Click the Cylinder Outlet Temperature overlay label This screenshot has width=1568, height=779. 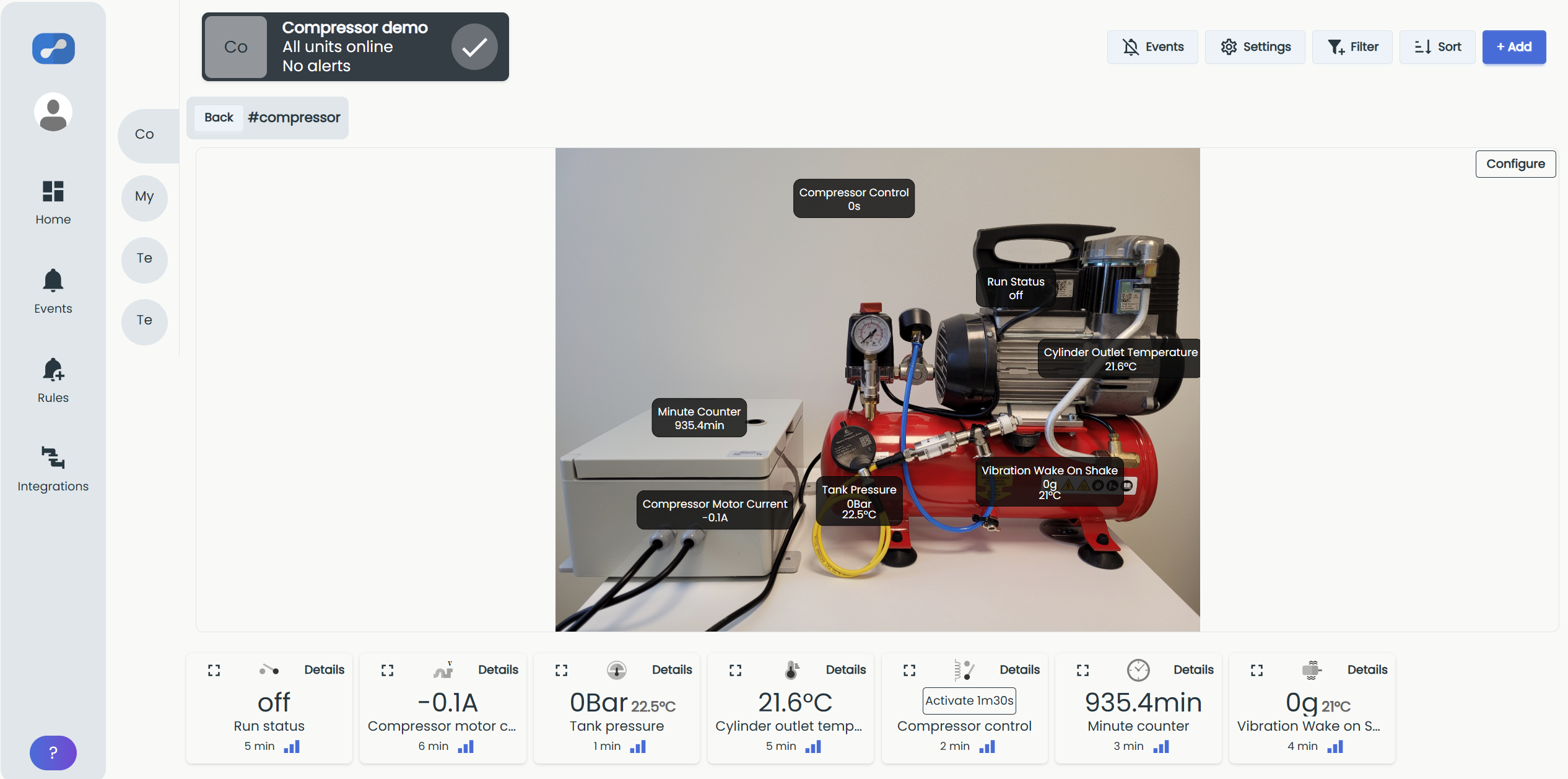[1120, 359]
